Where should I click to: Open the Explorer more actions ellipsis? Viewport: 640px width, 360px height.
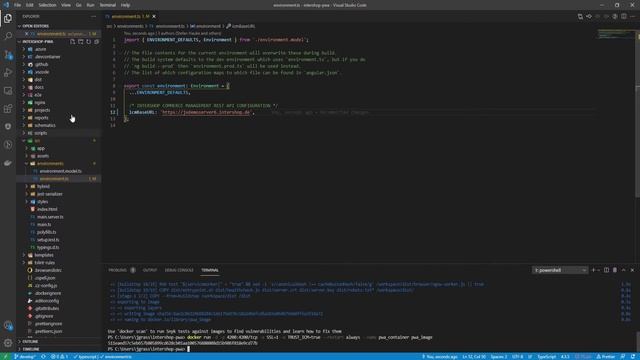(x=93, y=16)
